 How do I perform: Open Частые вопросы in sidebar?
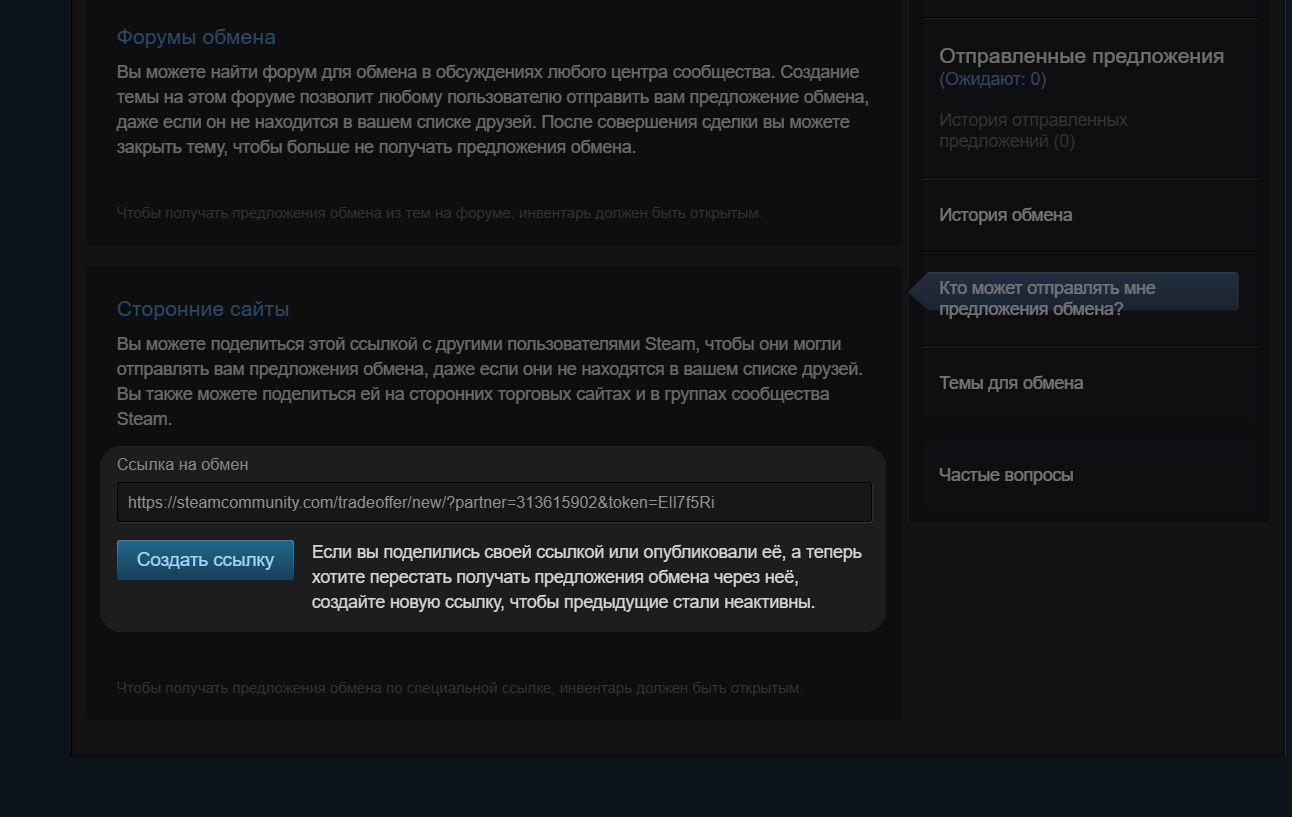pos(1006,475)
